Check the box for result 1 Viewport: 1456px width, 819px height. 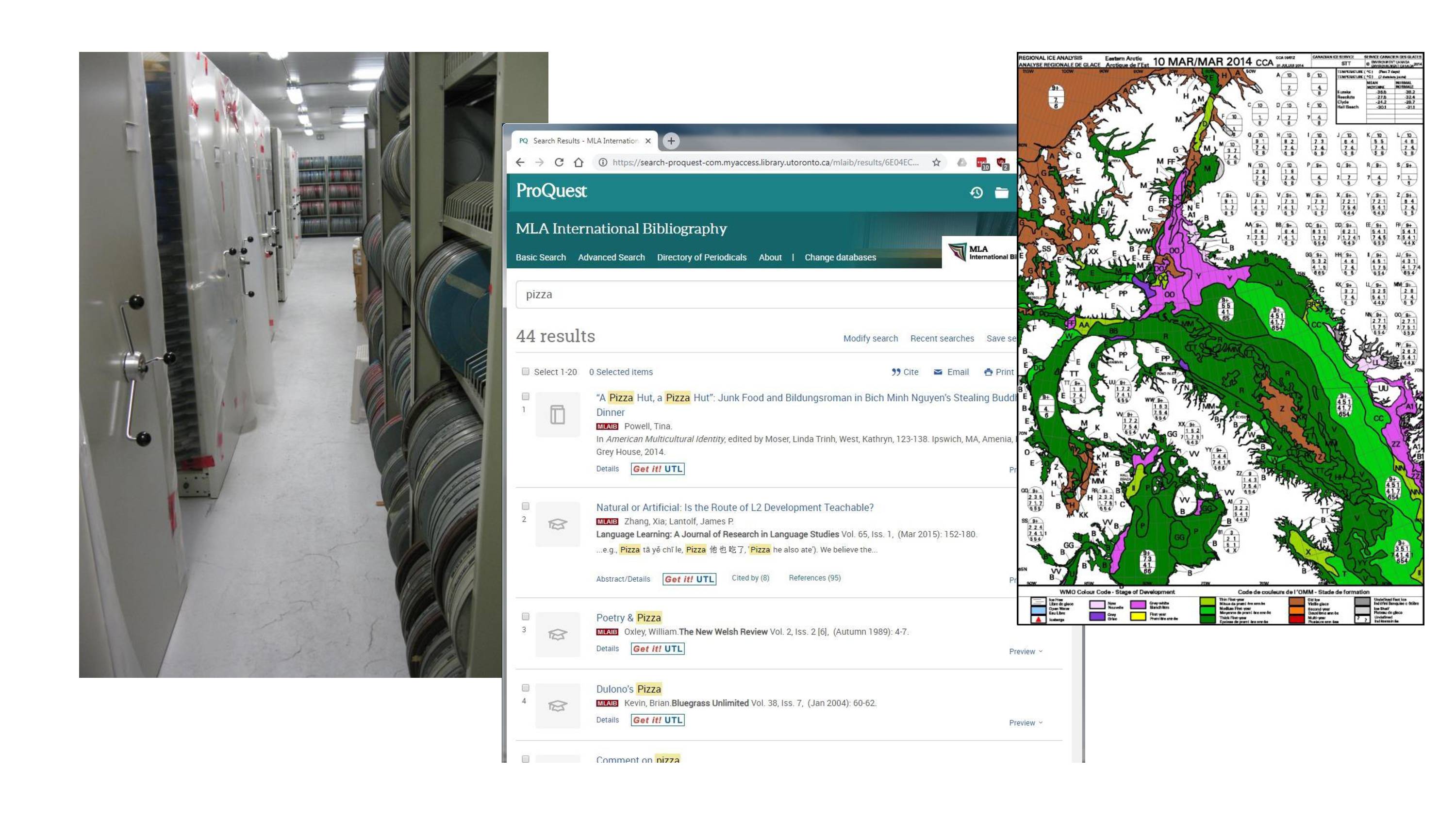point(526,396)
